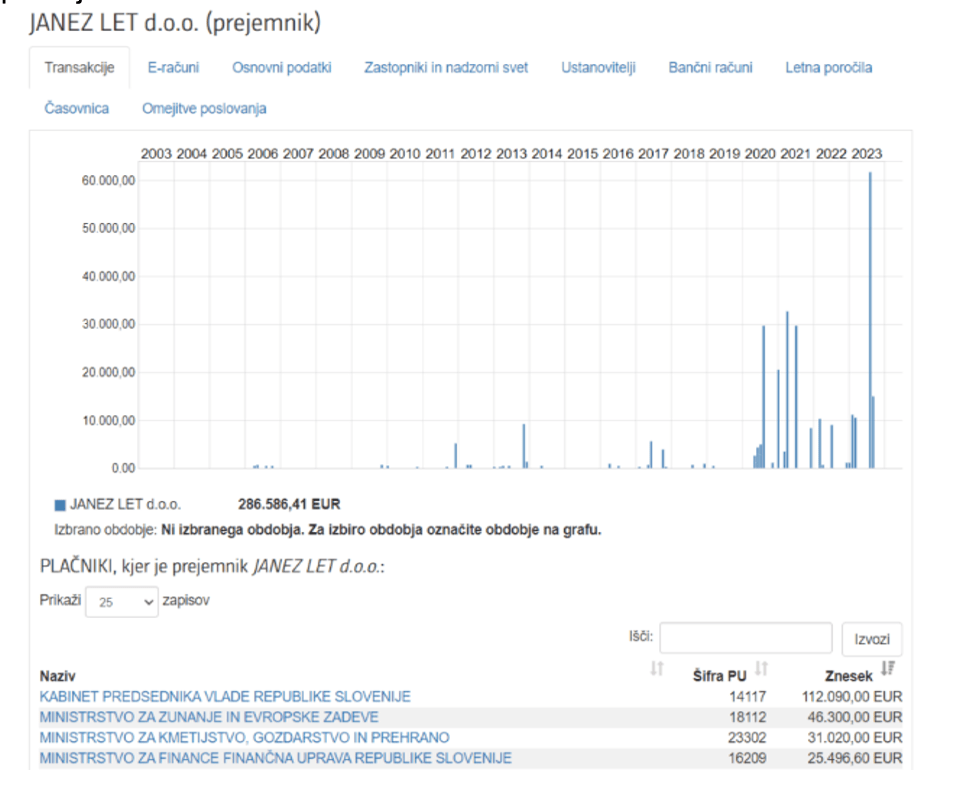Sort by Znesek column sort icon
The image size is (974, 812).
coord(888,668)
